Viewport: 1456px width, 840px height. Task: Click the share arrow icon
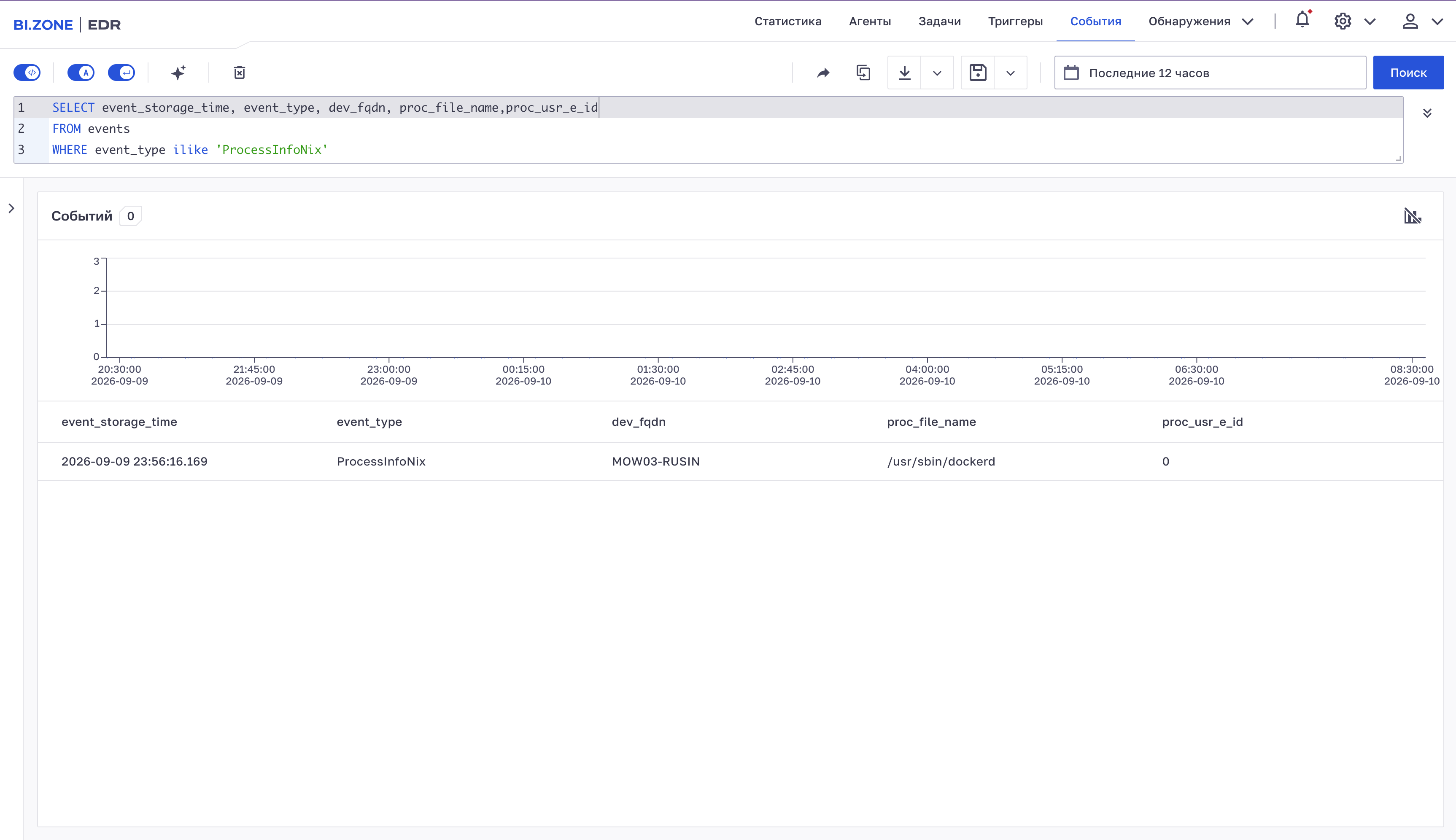[x=823, y=73]
